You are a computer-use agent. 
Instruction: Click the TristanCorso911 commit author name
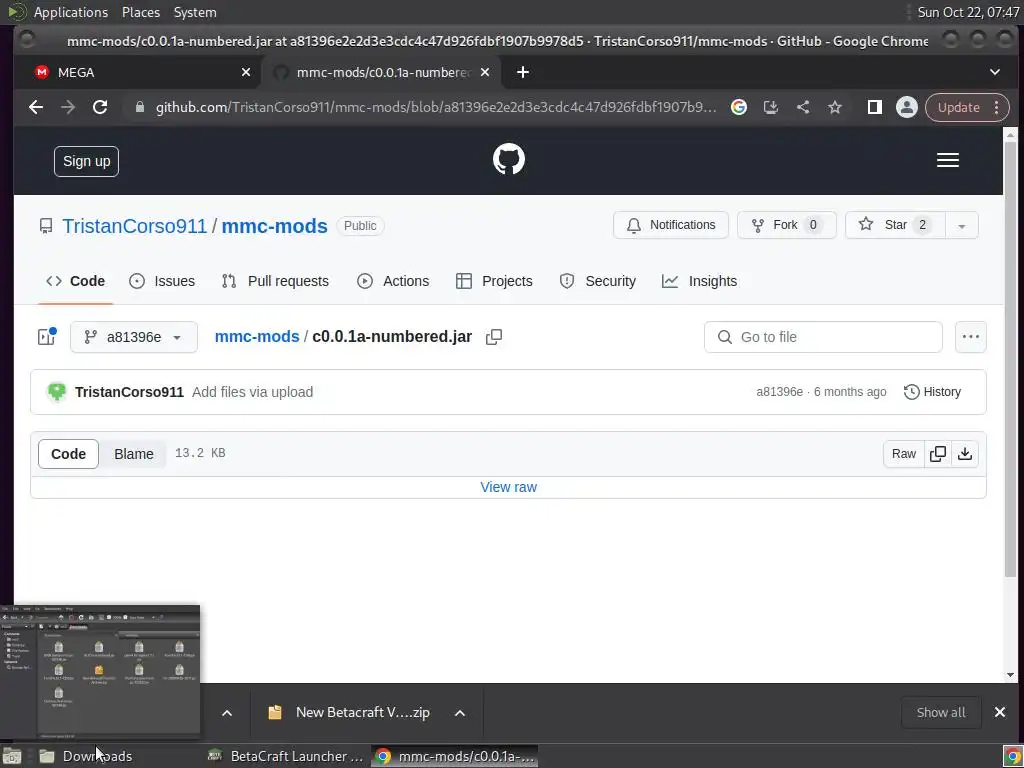point(129,392)
